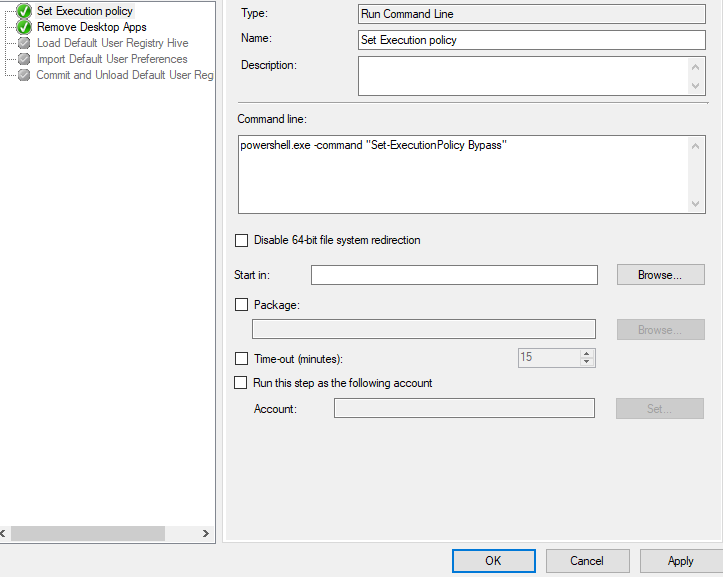Click the Package path field
Screen dimensions: 723x577
click(424, 329)
